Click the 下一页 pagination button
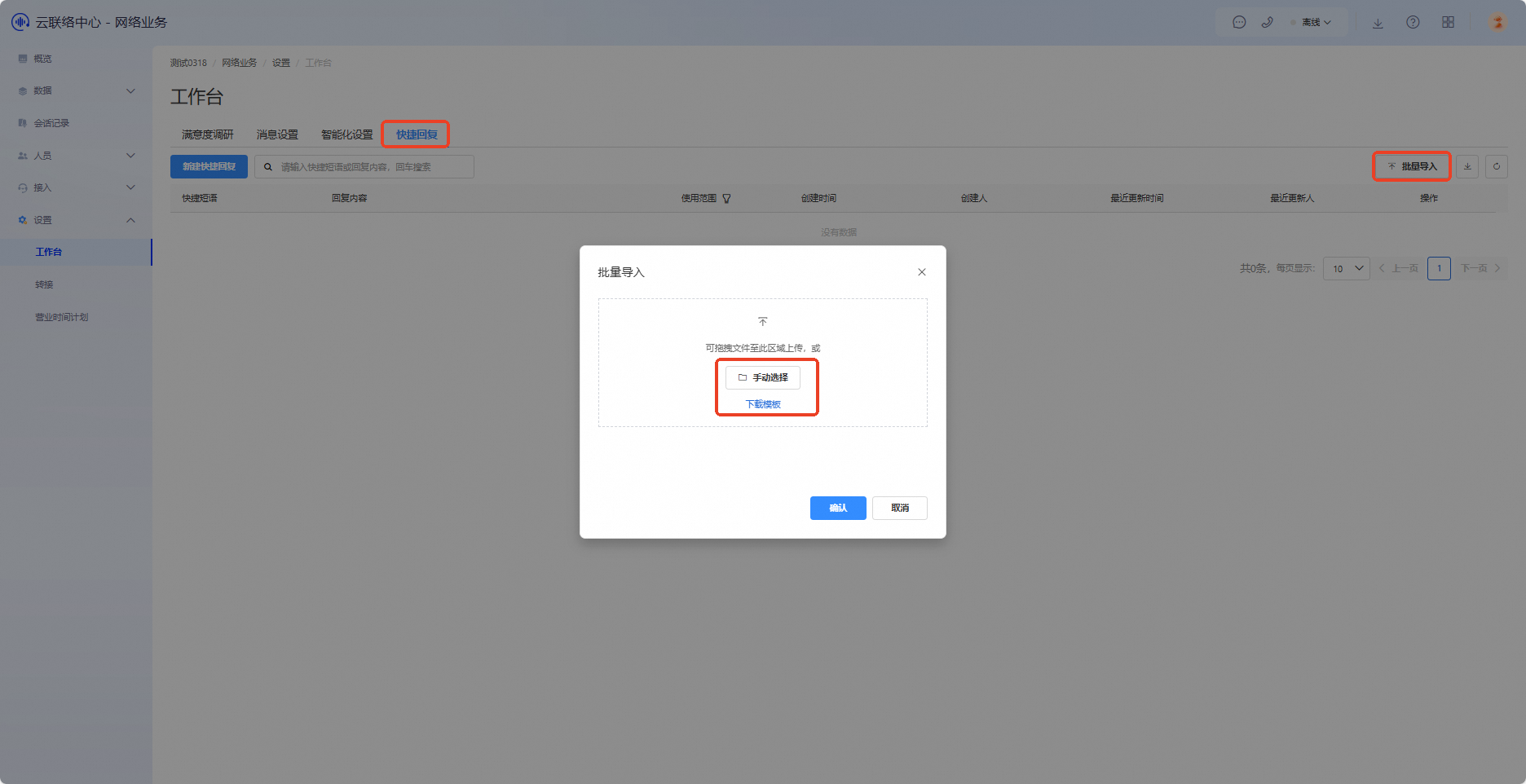Screen dimensions: 1526x784 point(1480,268)
